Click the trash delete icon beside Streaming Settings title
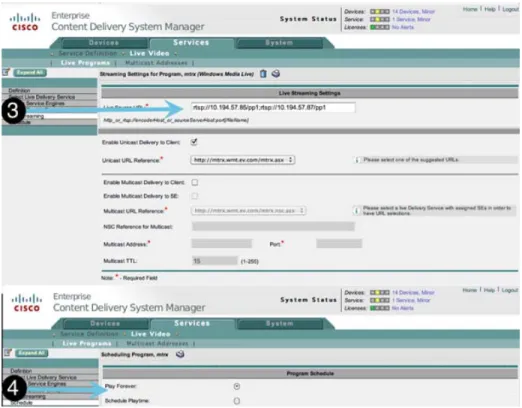522x408 pixels. (263, 74)
